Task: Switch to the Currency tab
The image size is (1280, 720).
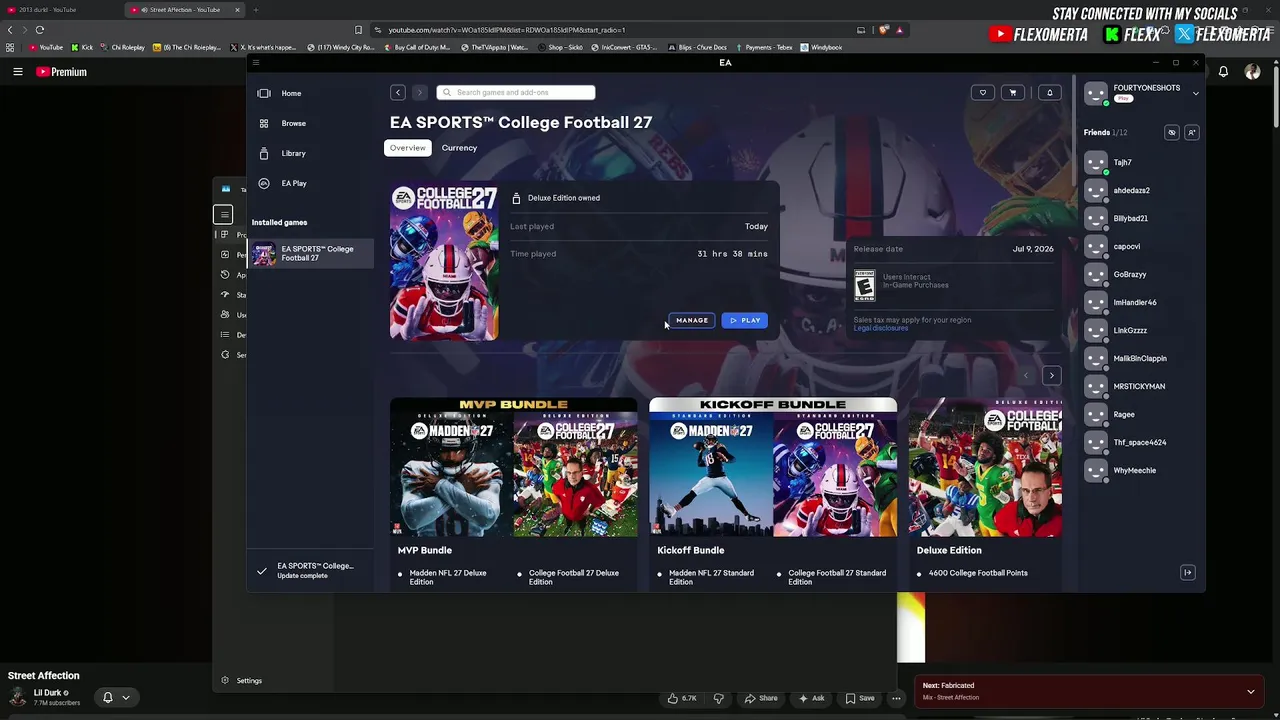Action: [459, 148]
